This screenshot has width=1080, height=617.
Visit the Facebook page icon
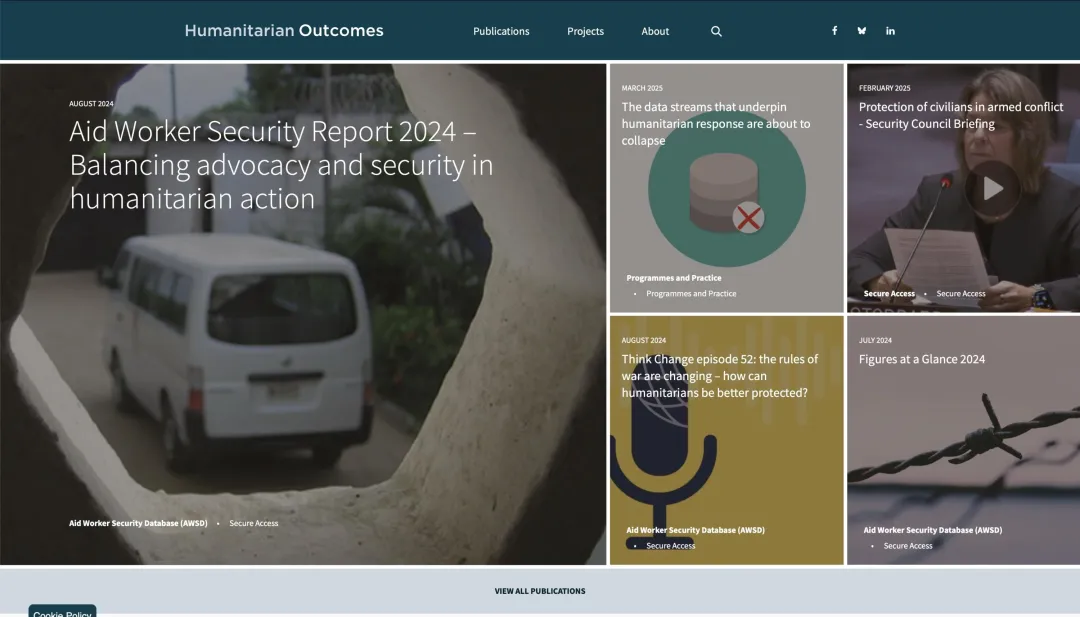[x=835, y=31]
